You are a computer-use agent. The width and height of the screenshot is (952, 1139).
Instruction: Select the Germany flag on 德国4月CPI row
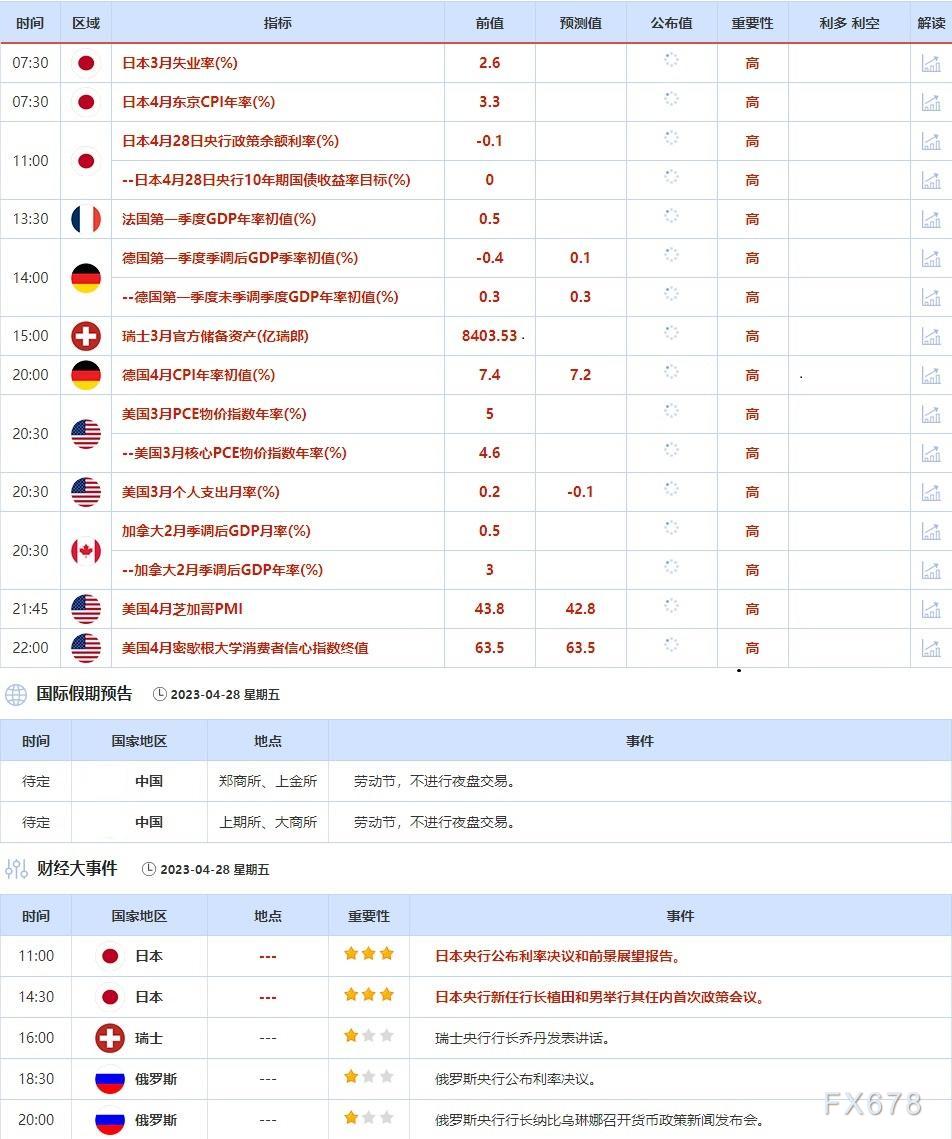[86, 375]
